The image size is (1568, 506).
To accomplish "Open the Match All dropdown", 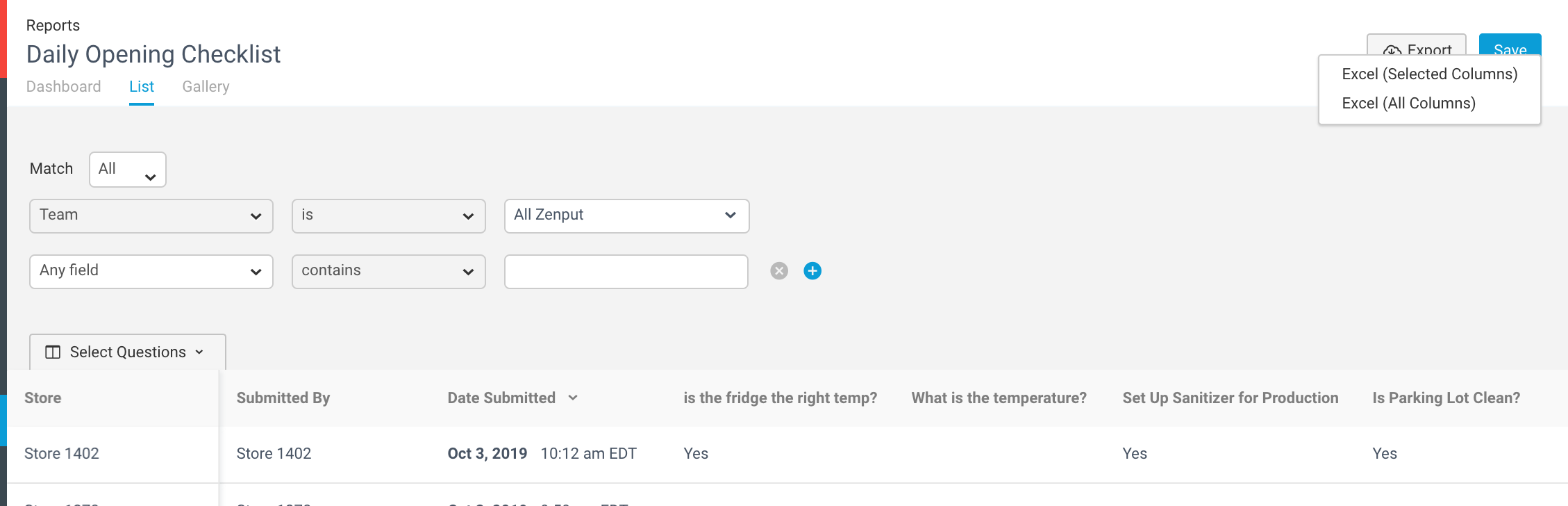I will coord(128,170).
